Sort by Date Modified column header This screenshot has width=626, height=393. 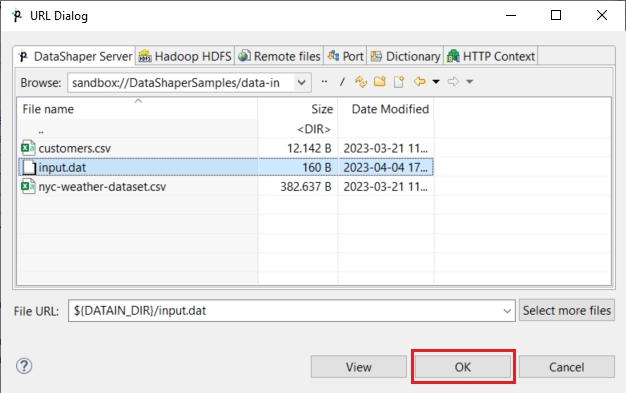(x=386, y=109)
